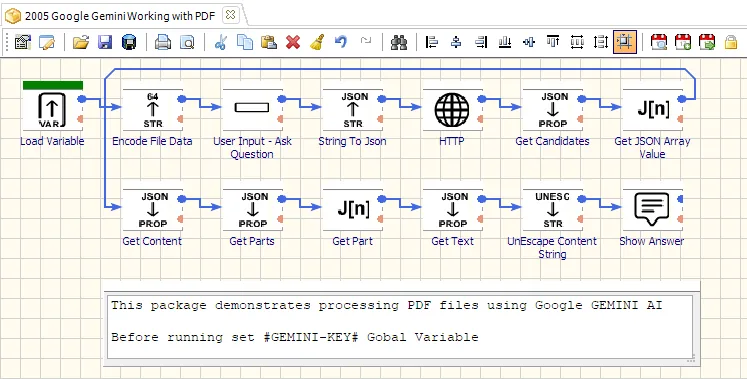Image resolution: width=747 pixels, height=379 pixels.
Task: Click green status bar above Load Variable
Action: pyautogui.click(x=53, y=85)
